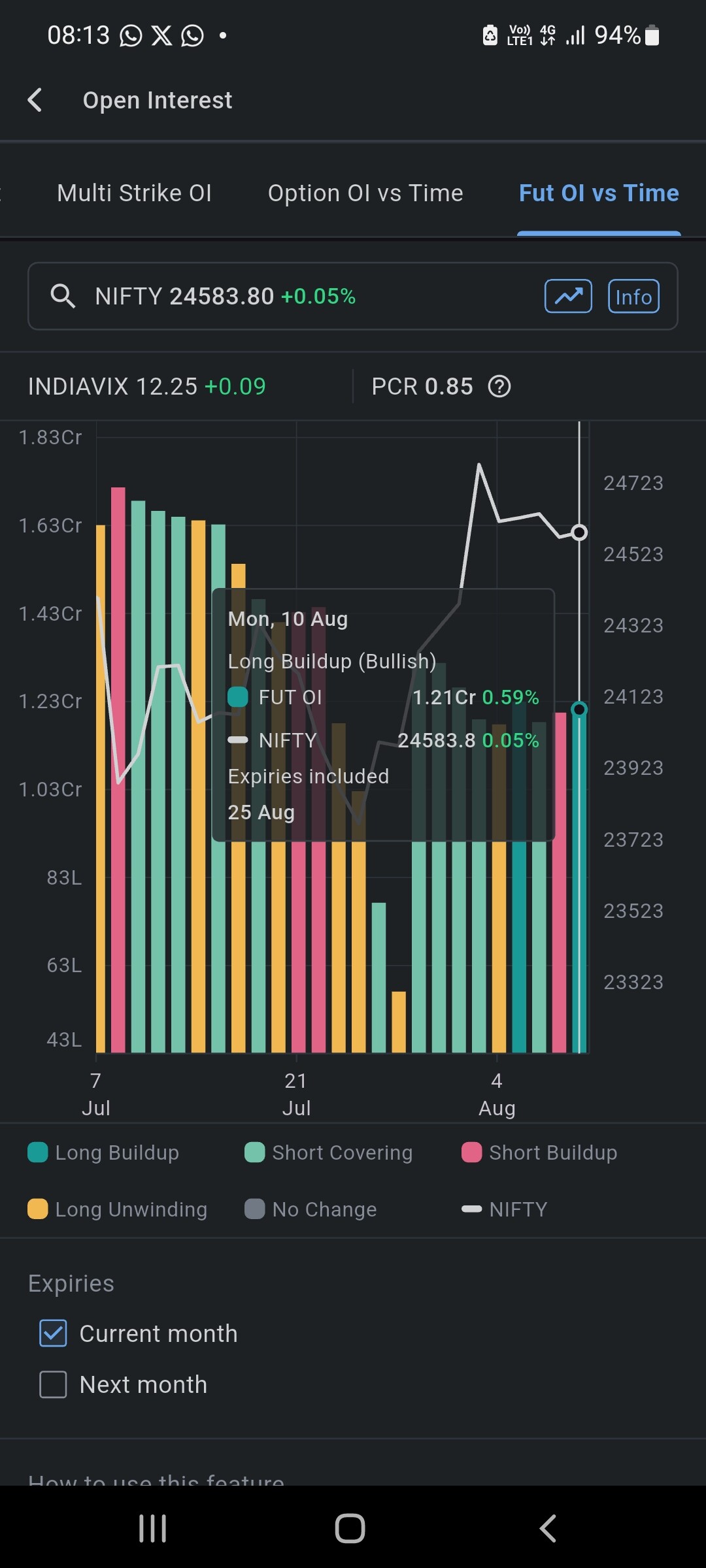706x1568 pixels.
Task: Toggle Short Covering legend series
Action: [328, 1152]
